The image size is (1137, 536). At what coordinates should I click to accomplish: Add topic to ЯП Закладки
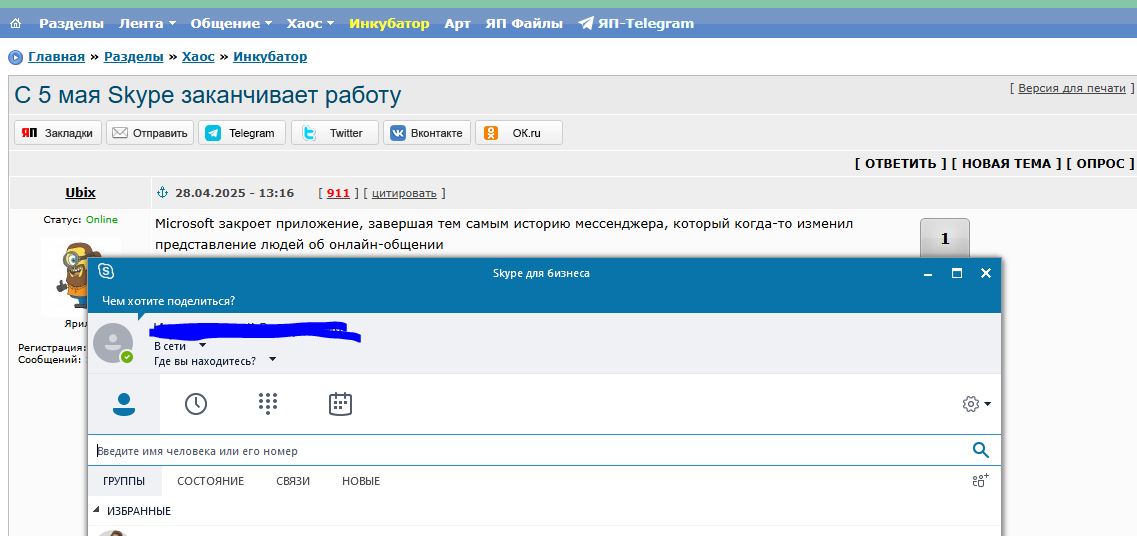58,133
